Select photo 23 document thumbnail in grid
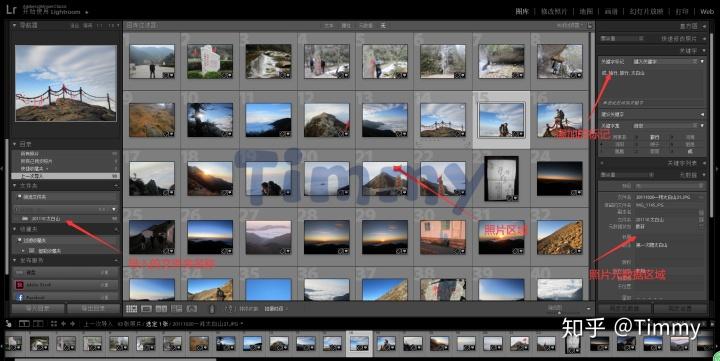 pos(501,178)
